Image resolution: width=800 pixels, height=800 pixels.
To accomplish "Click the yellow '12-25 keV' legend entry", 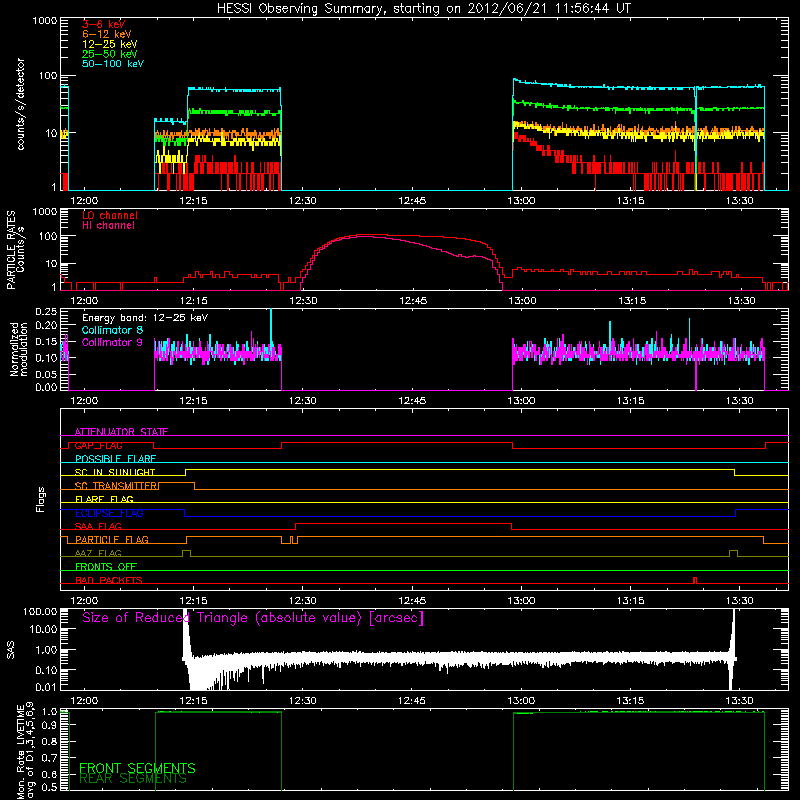I will tap(110, 44).
